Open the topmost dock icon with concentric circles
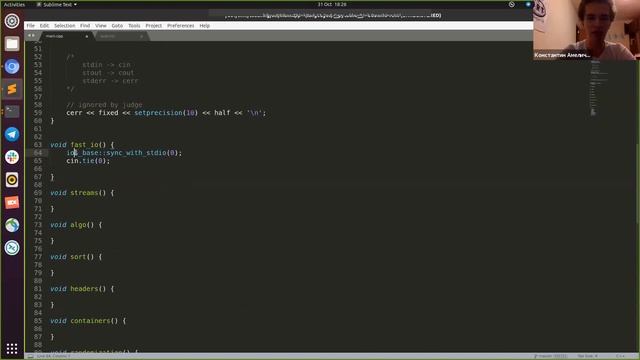 tap(12, 21)
